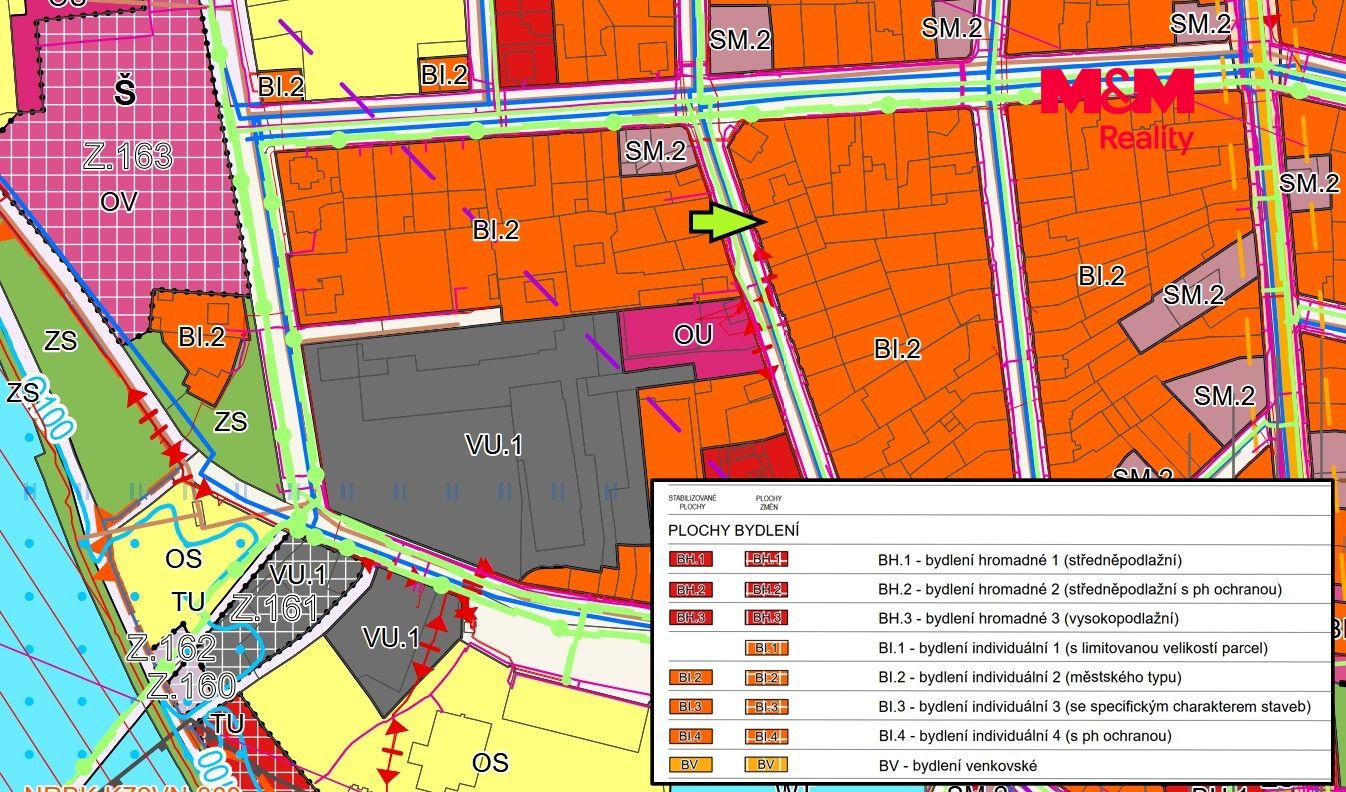Image resolution: width=1346 pixels, height=792 pixels.
Task: Click the BV bydlení venkovské legend text
Action: coord(958,766)
